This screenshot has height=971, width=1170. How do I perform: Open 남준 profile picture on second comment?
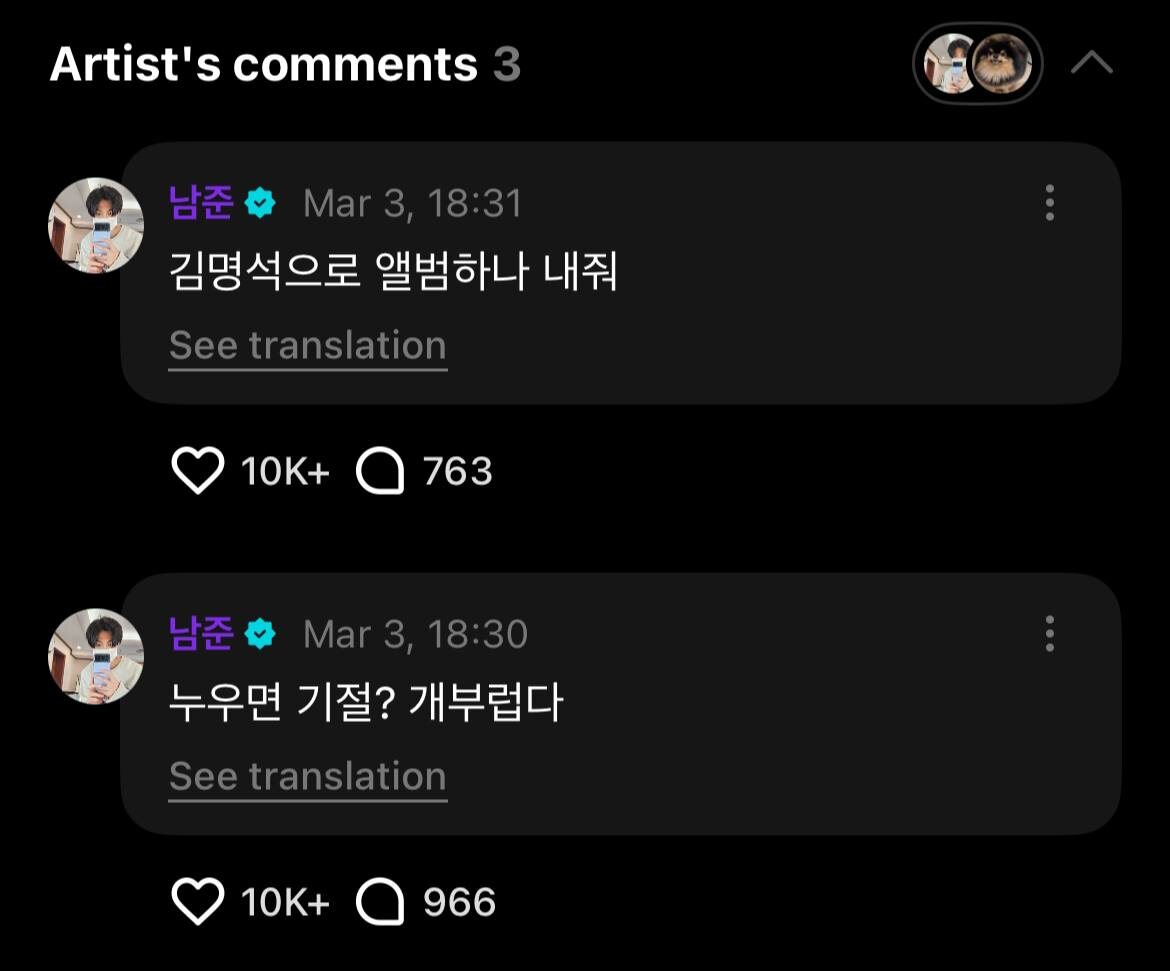tap(96, 656)
